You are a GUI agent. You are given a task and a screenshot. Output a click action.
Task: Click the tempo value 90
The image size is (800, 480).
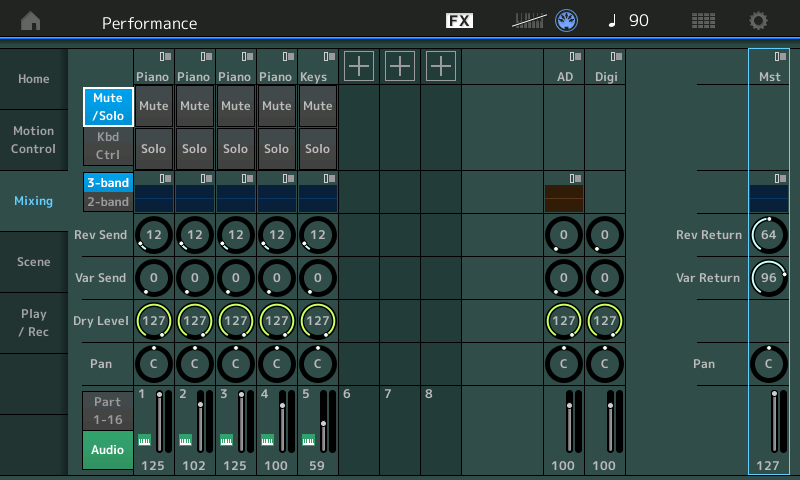click(638, 21)
